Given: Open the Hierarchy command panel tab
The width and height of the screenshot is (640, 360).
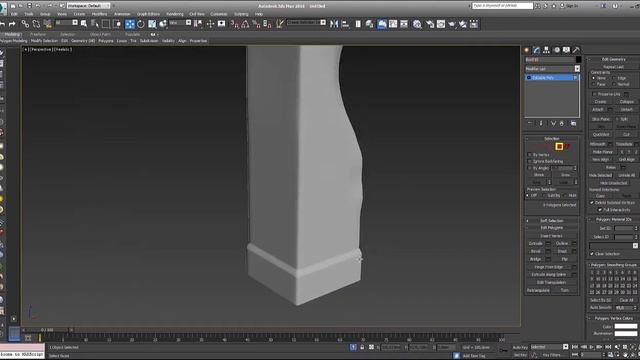Looking at the screenshot, I should 547,50.
